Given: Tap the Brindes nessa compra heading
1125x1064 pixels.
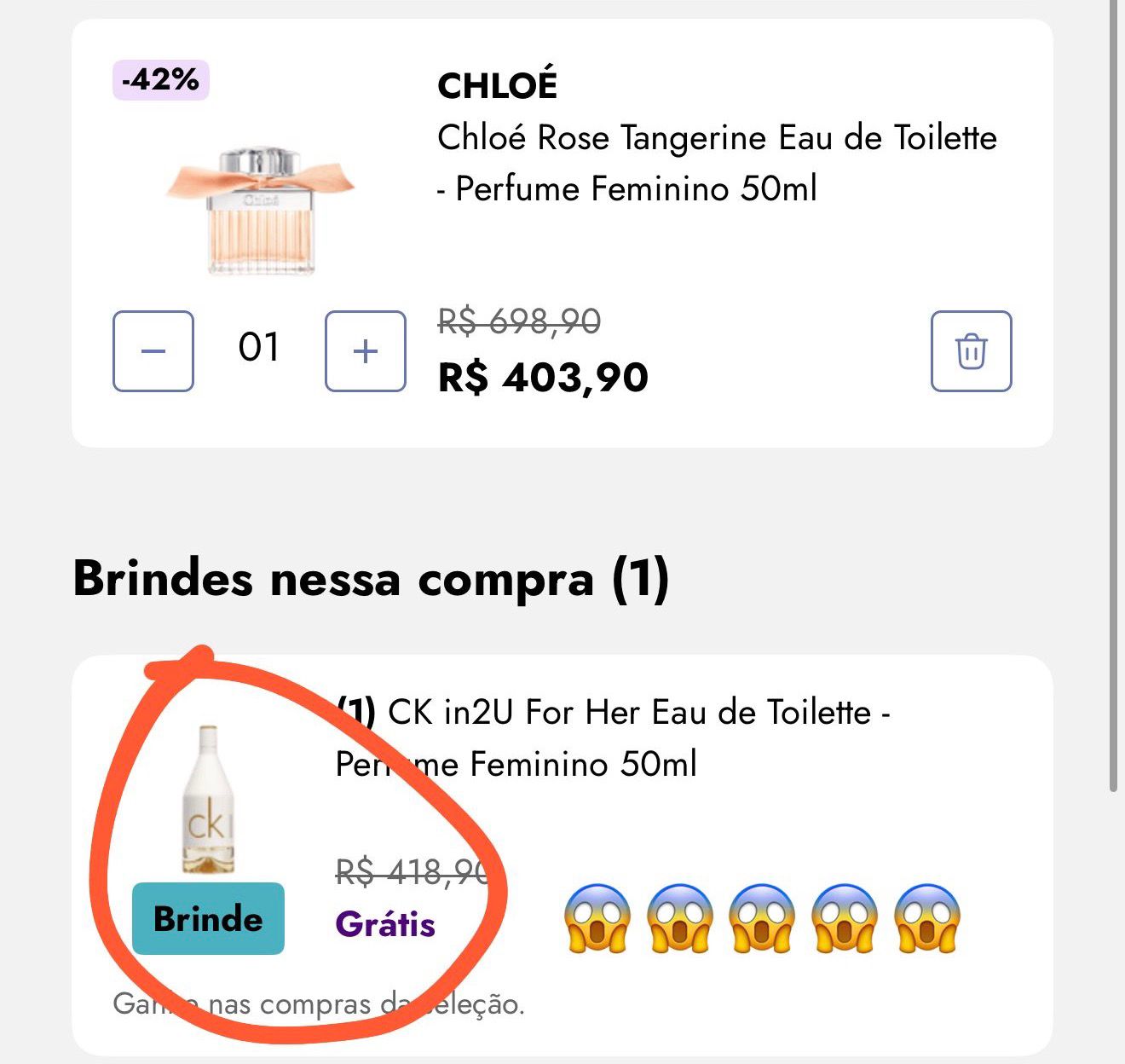Looking at the screenshot, I should 372,578.
